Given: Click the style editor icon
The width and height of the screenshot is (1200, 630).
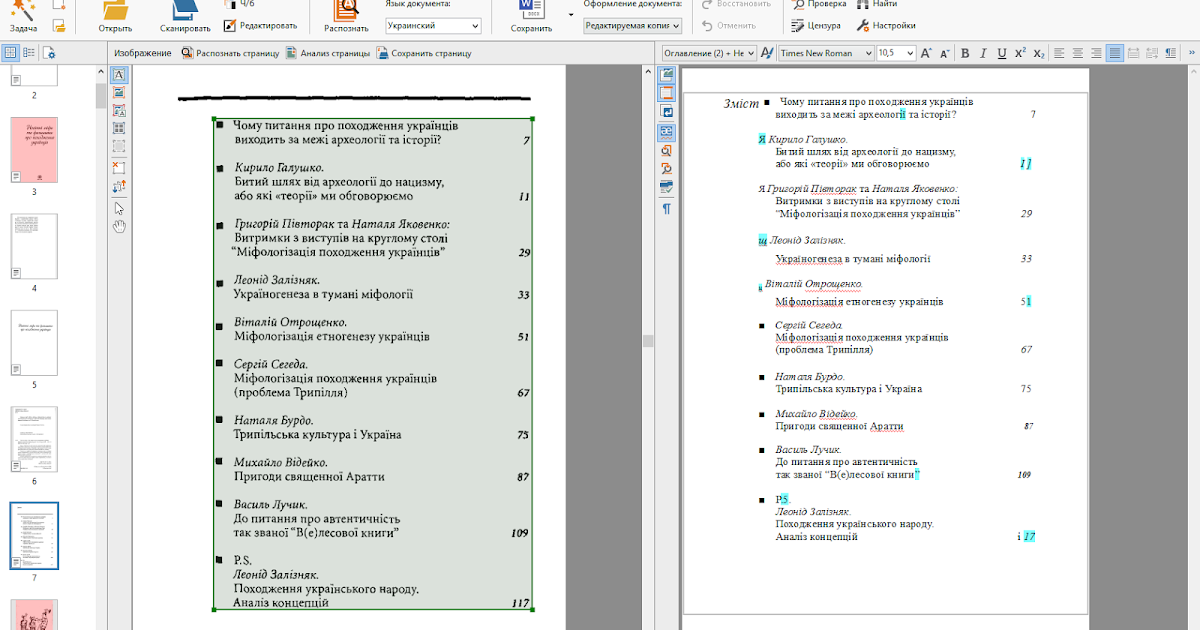Looking at the screenshot, I should click(x=767, y=53).
